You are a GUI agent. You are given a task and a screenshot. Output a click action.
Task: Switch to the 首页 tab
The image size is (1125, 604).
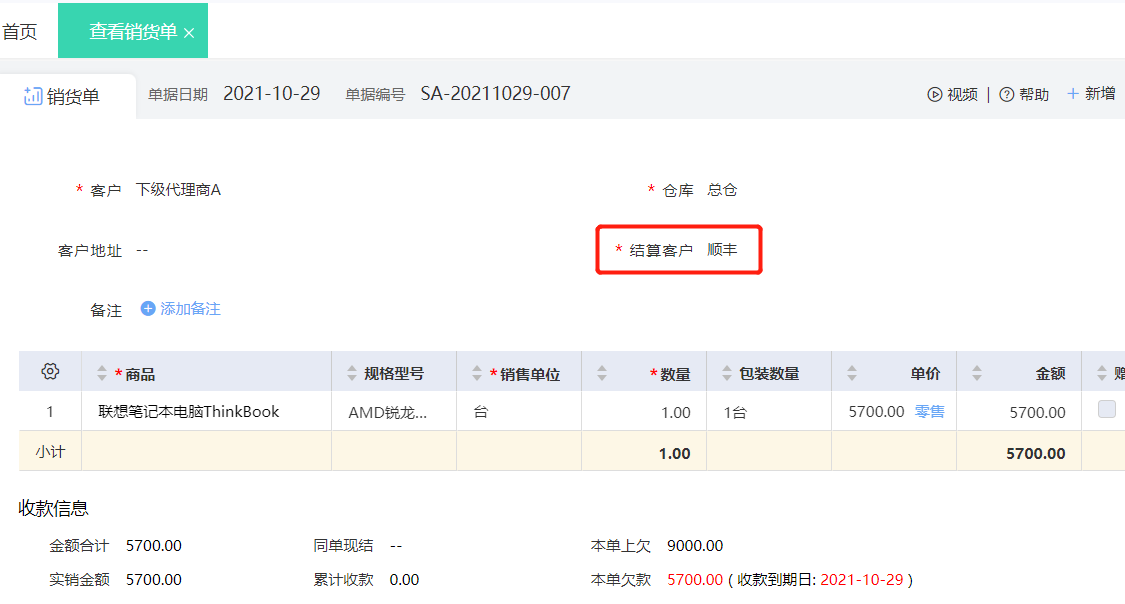pos(19,32)
